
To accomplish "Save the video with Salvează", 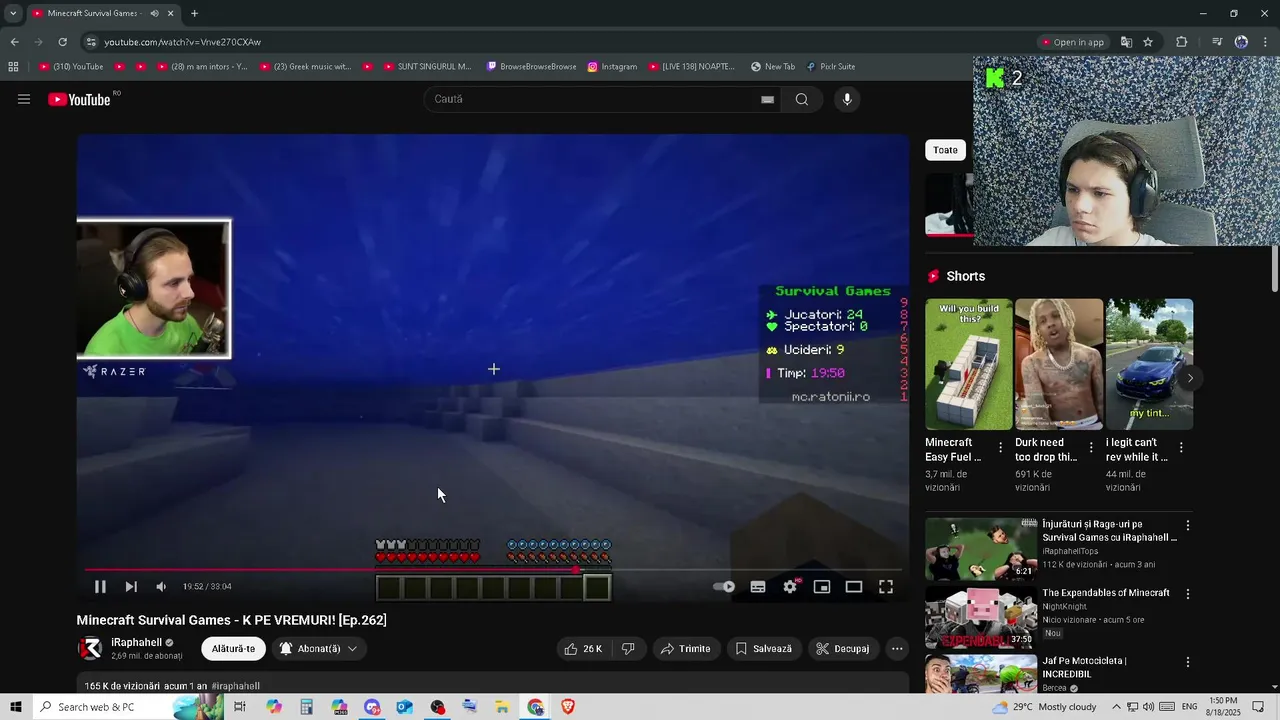I will pos(764,649).
